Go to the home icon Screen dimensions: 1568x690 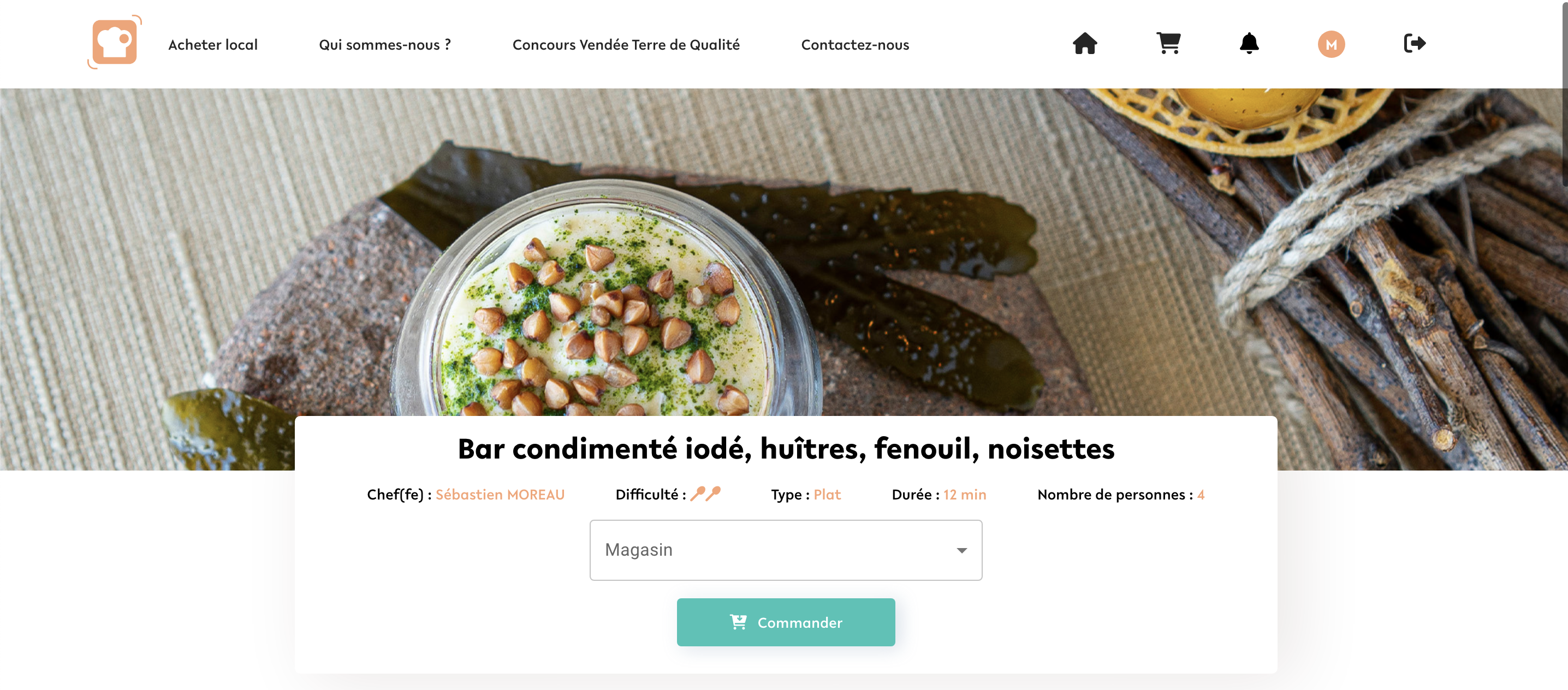1085,44
